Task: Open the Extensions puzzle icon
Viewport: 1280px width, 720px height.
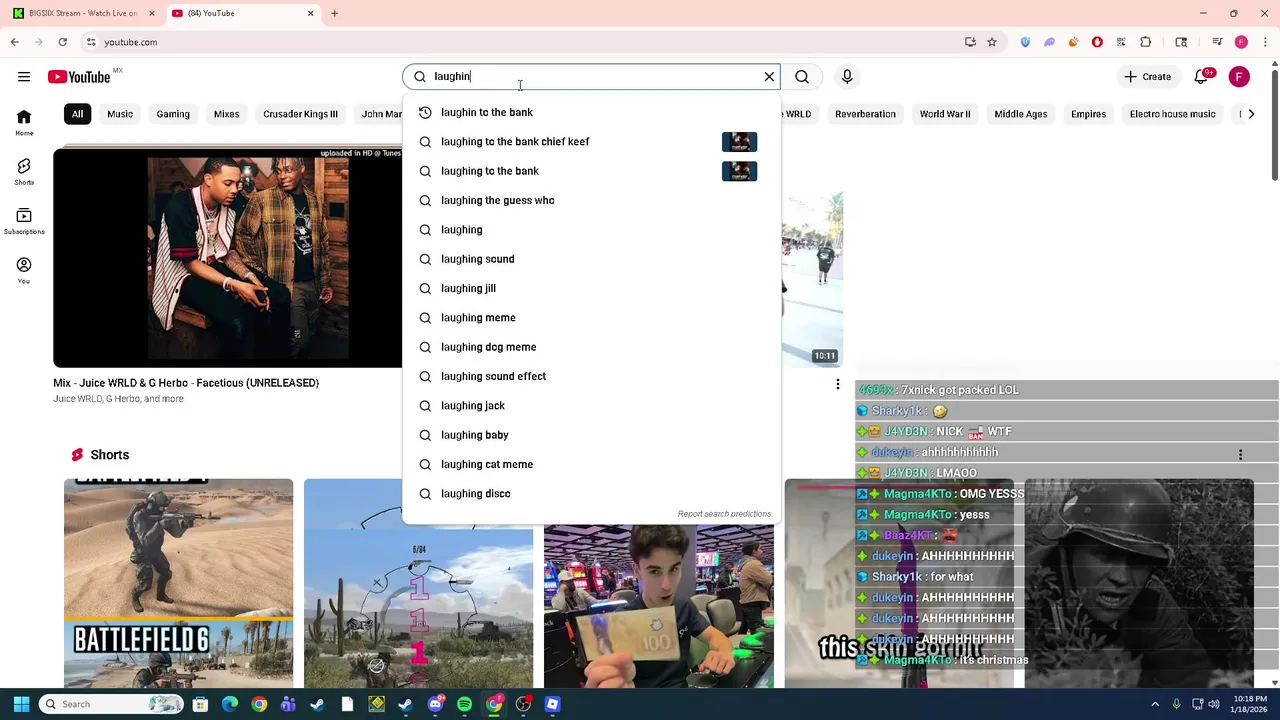Action: click(x=1145, y=42)
